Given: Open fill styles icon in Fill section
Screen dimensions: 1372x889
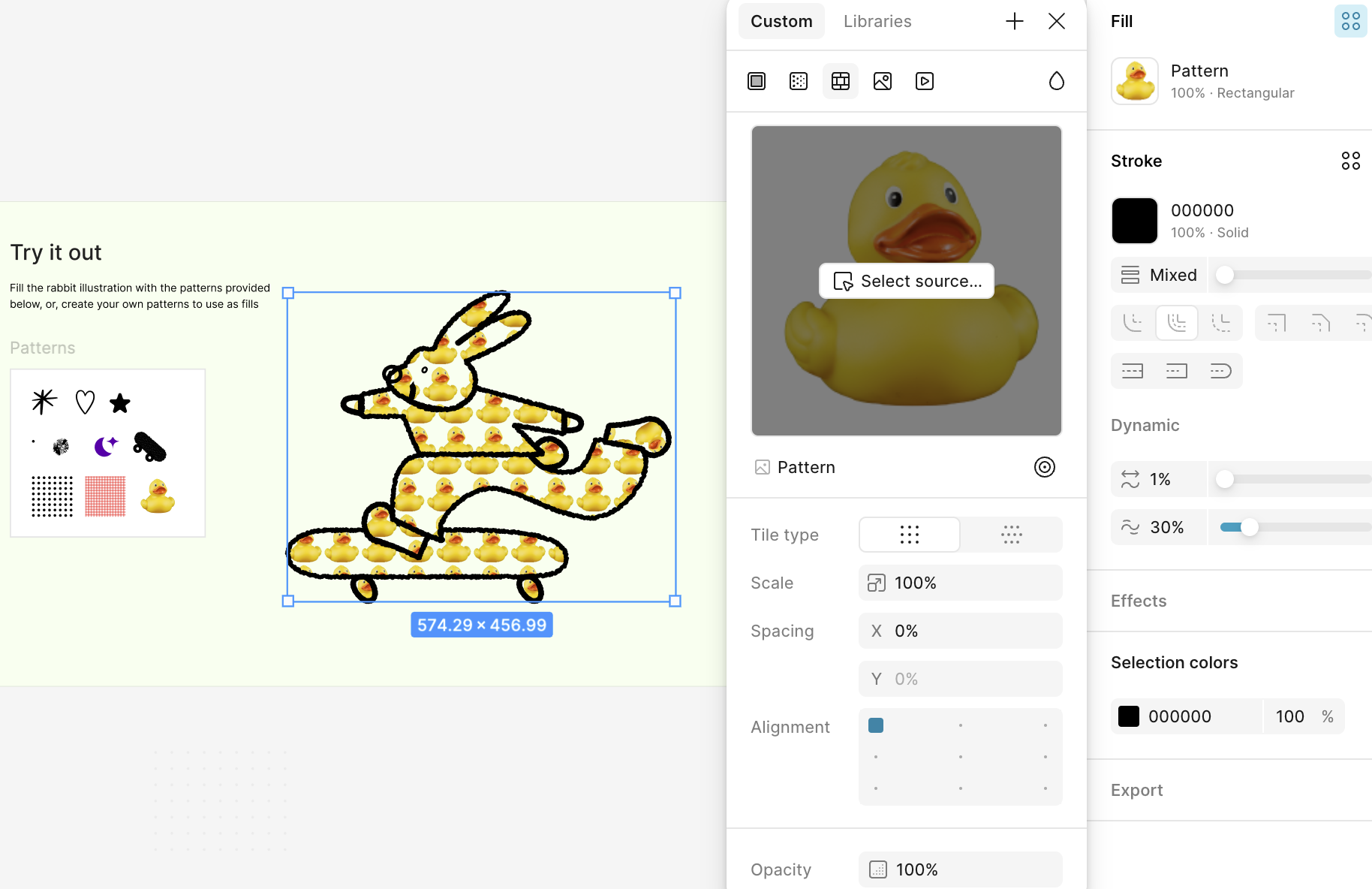Looking at the screenshot, I should point(1351,21).
